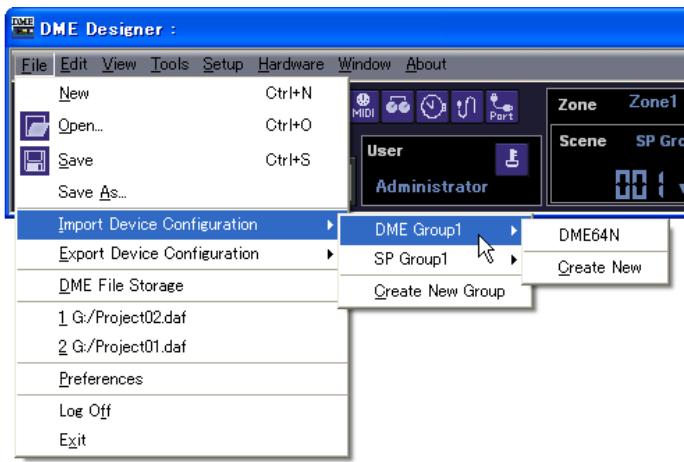Screen dimensions: 684x462
Task: Open the View menu
Action: coord(119,65)
